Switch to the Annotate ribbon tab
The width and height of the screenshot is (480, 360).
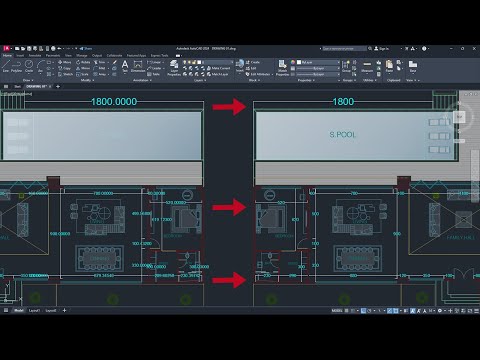pos(35,55)
